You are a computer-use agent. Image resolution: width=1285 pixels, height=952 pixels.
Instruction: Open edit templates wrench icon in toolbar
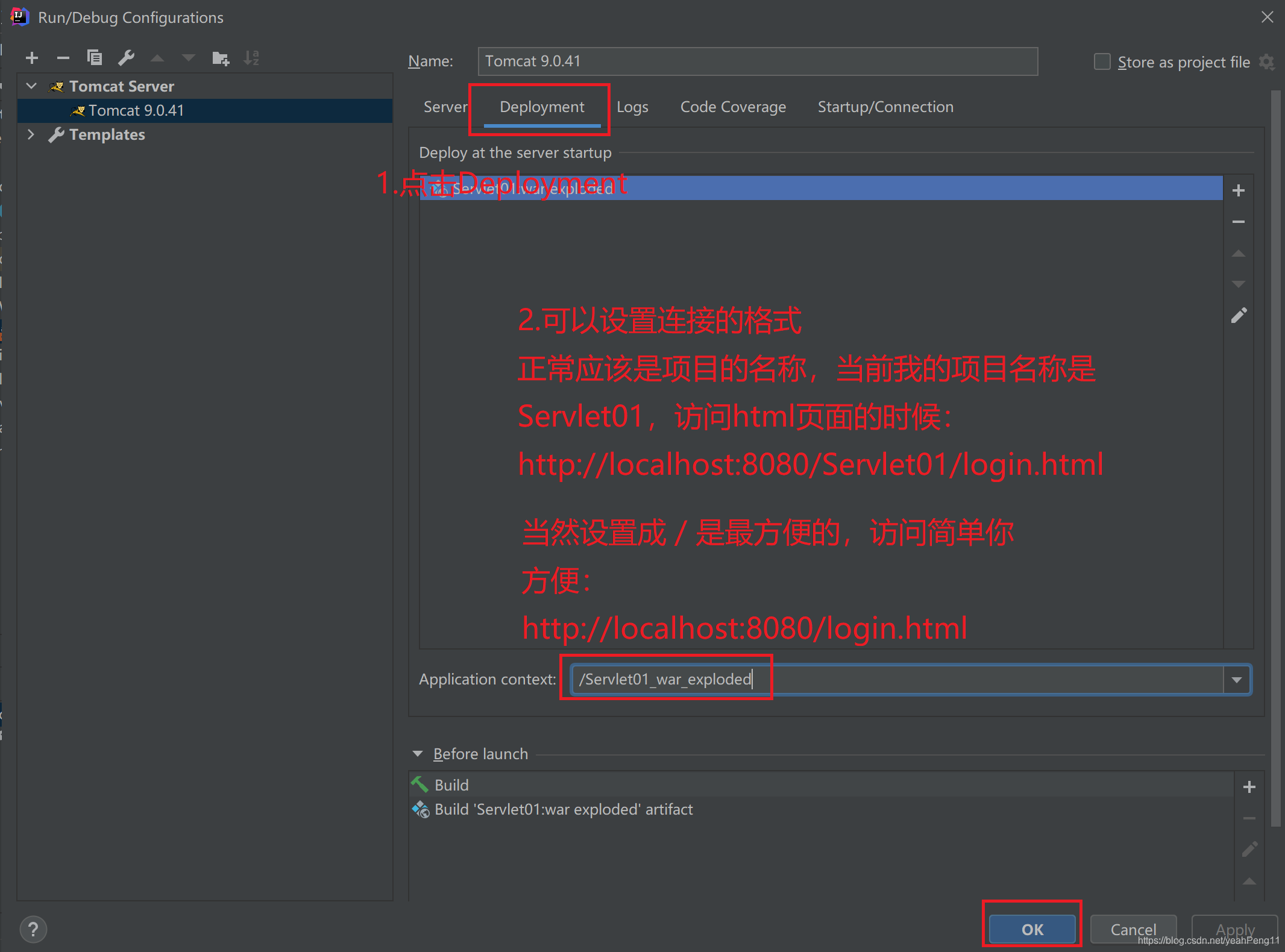point(126,58)
